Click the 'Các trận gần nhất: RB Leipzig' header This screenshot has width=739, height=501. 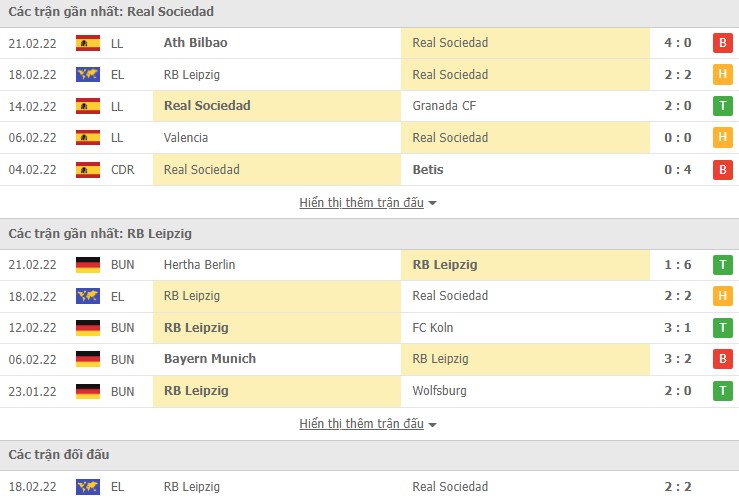[x=100, y=233]
